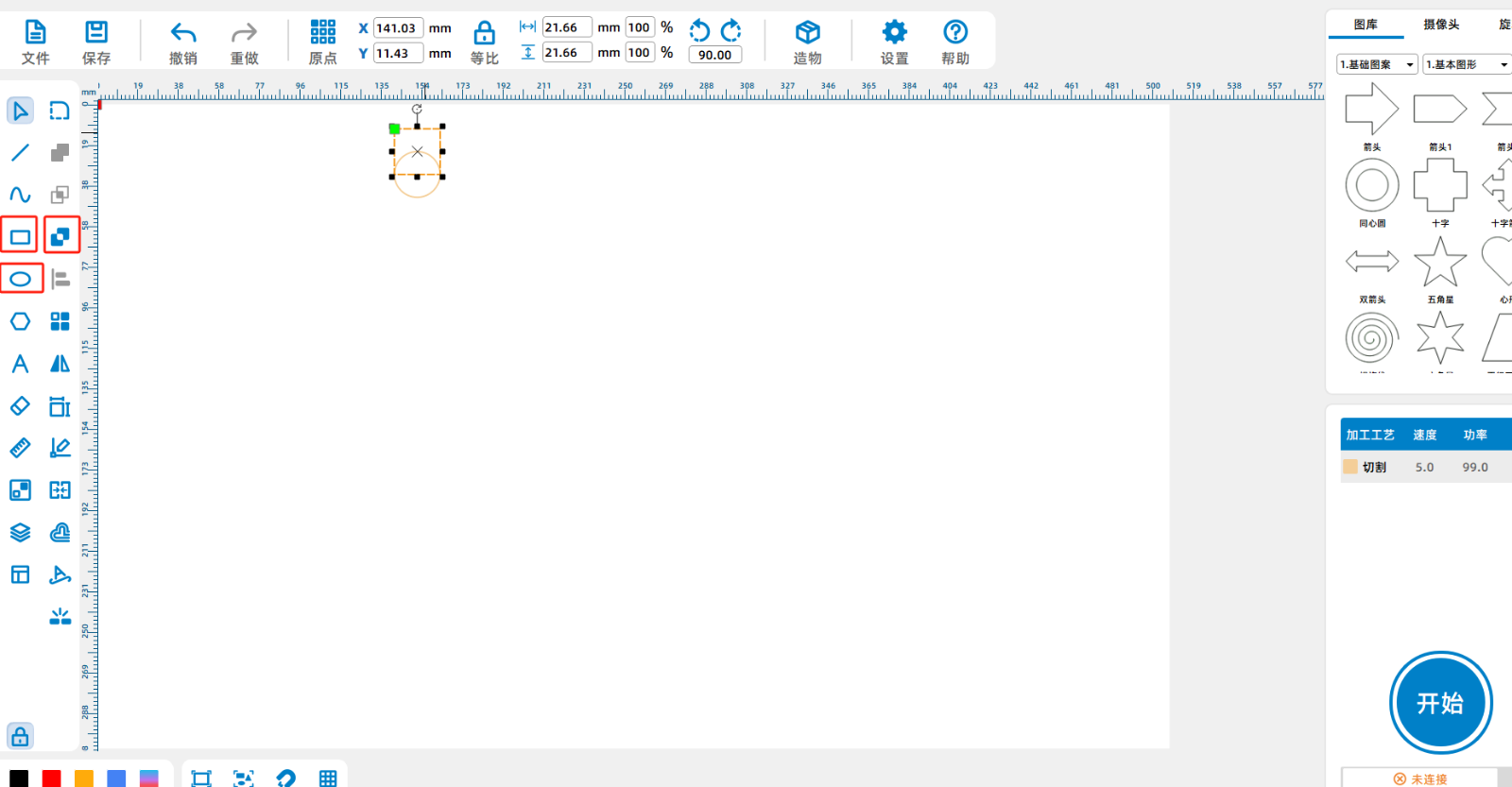Image resolution: width=1512 pixels, height=787 pixels.
Task: Open the 文件 file menu
Action: click(x=35, y=43)
